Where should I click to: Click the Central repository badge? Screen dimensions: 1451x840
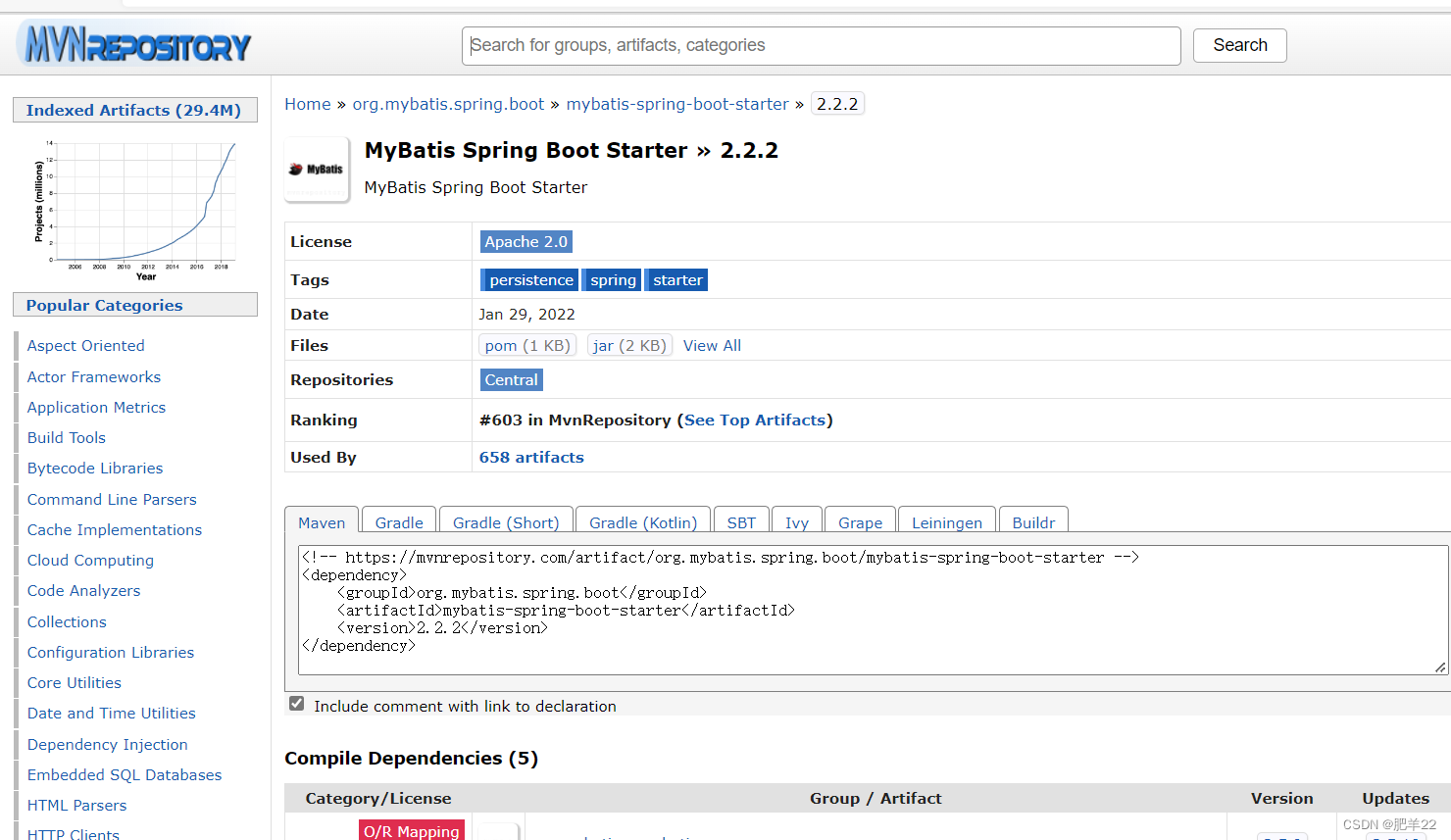point(511,379)
